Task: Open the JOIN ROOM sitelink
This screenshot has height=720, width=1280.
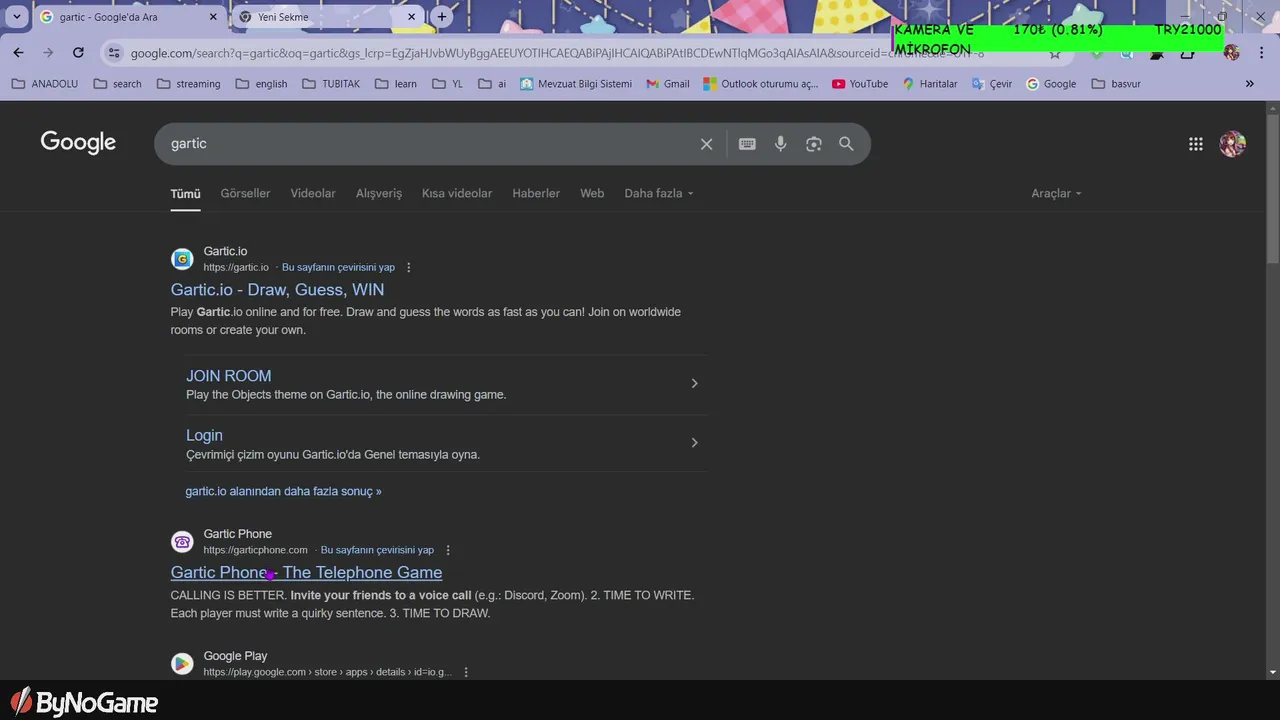Action: click(228, 376)
